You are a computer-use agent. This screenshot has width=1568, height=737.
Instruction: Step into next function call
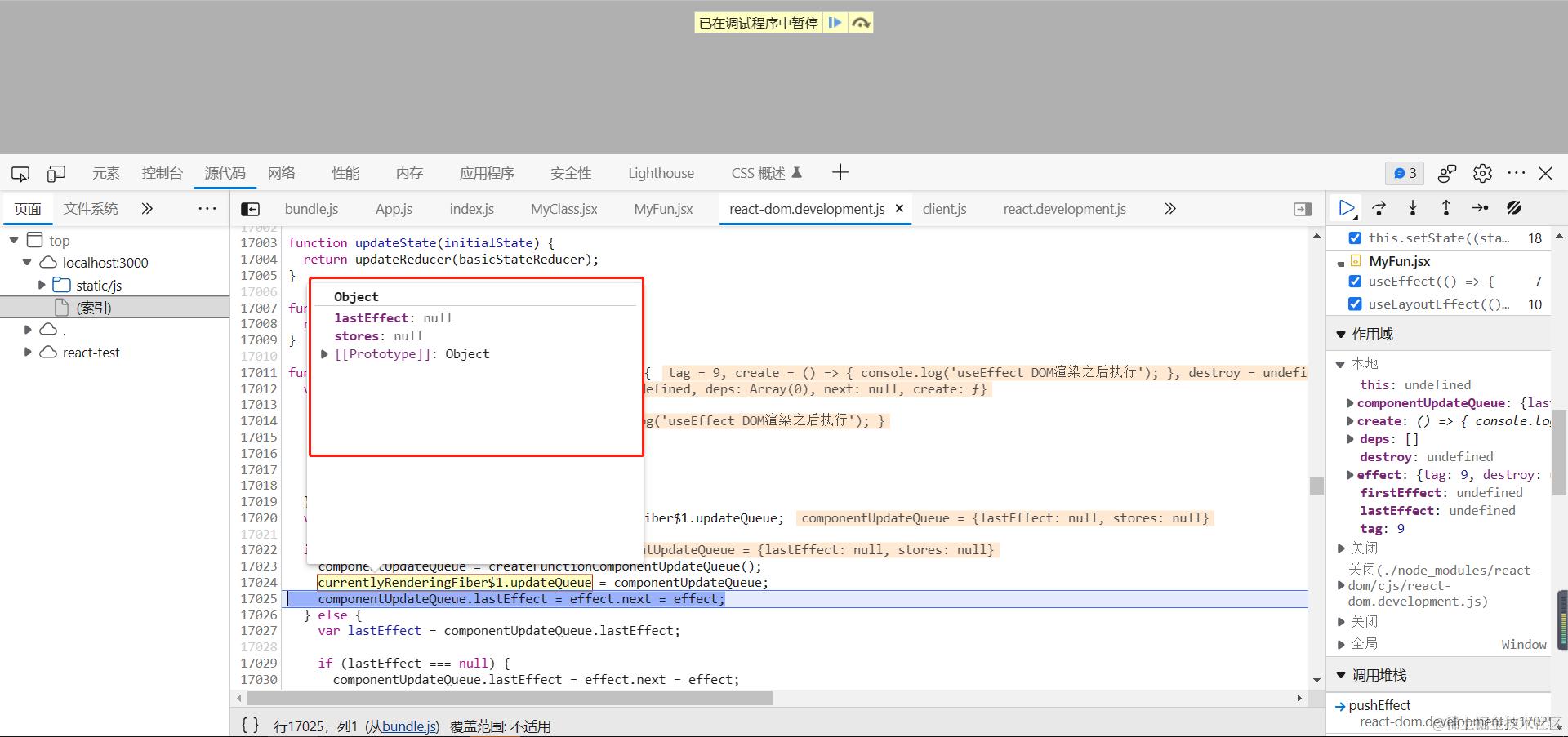tap(1413, 209)
